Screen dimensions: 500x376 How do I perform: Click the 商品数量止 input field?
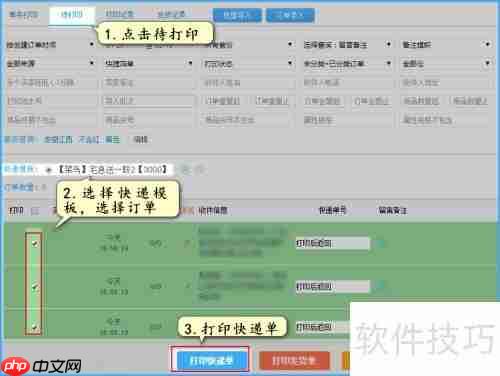[x=471, y=101]
